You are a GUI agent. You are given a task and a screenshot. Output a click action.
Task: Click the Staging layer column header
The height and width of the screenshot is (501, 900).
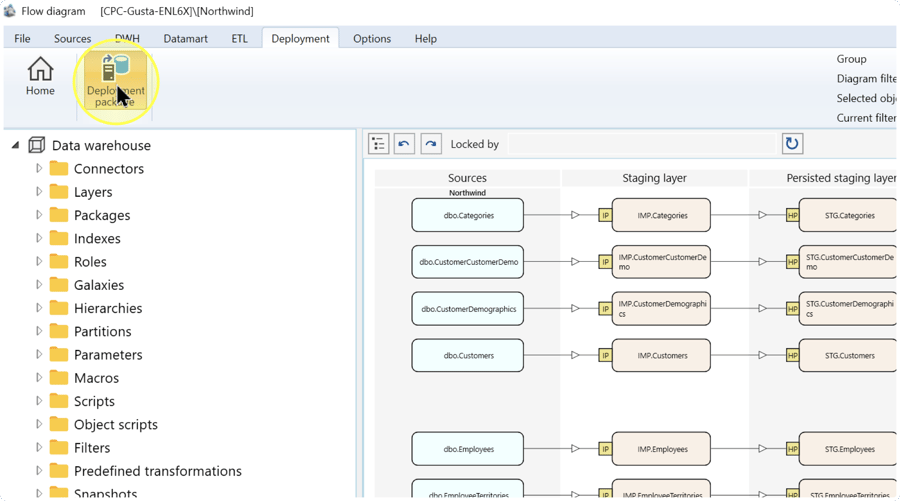point(654,178)
